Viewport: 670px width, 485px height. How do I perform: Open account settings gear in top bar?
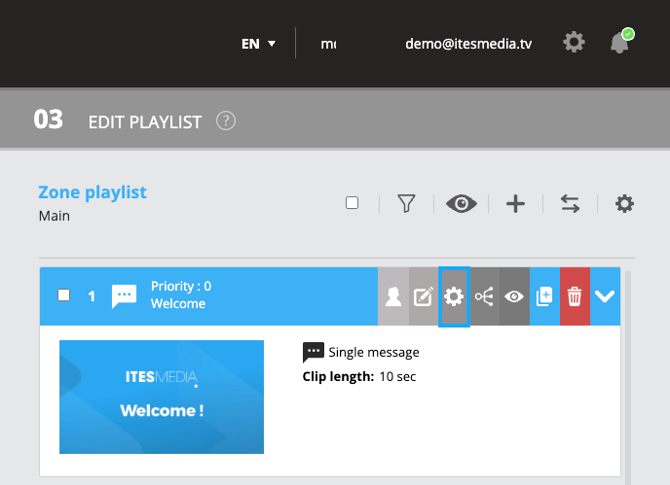574,43
